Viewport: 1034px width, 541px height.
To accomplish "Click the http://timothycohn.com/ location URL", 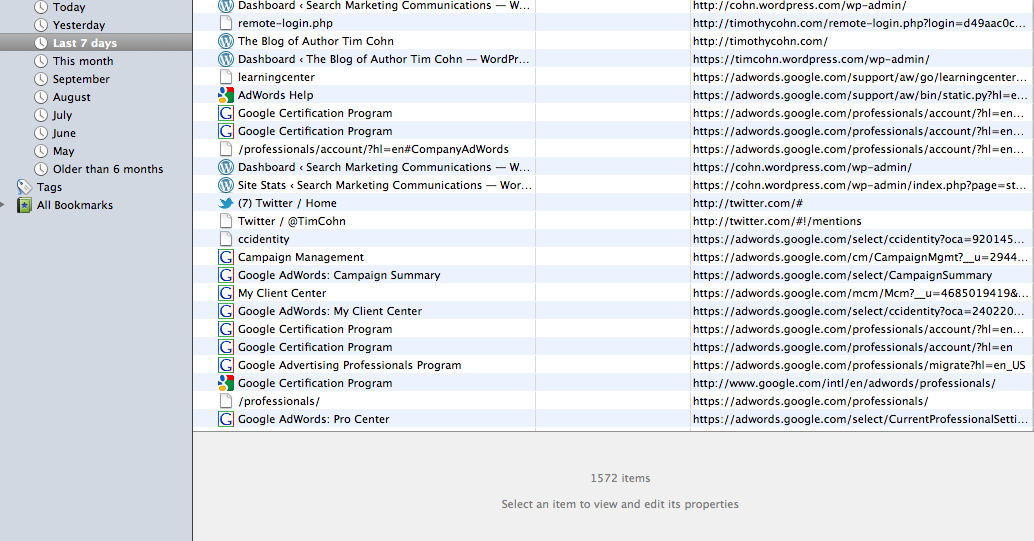I will click(x=759, y=41).
